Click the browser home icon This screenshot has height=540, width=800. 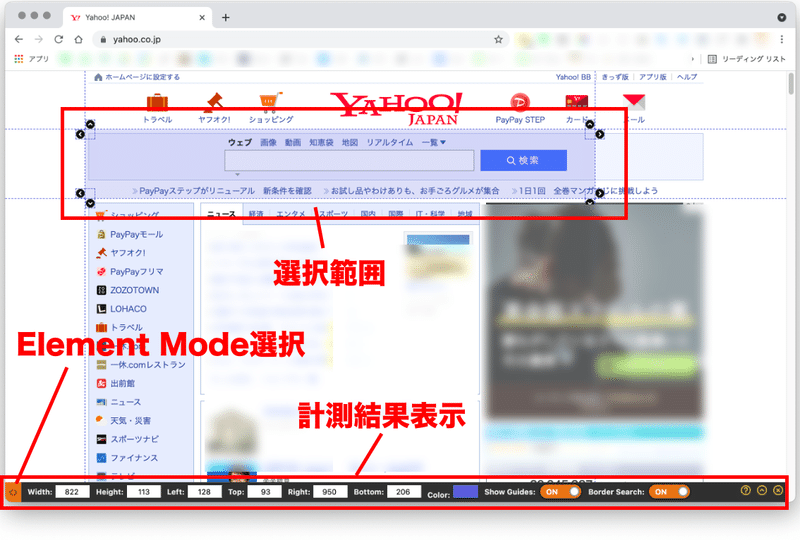click(78, 39)
